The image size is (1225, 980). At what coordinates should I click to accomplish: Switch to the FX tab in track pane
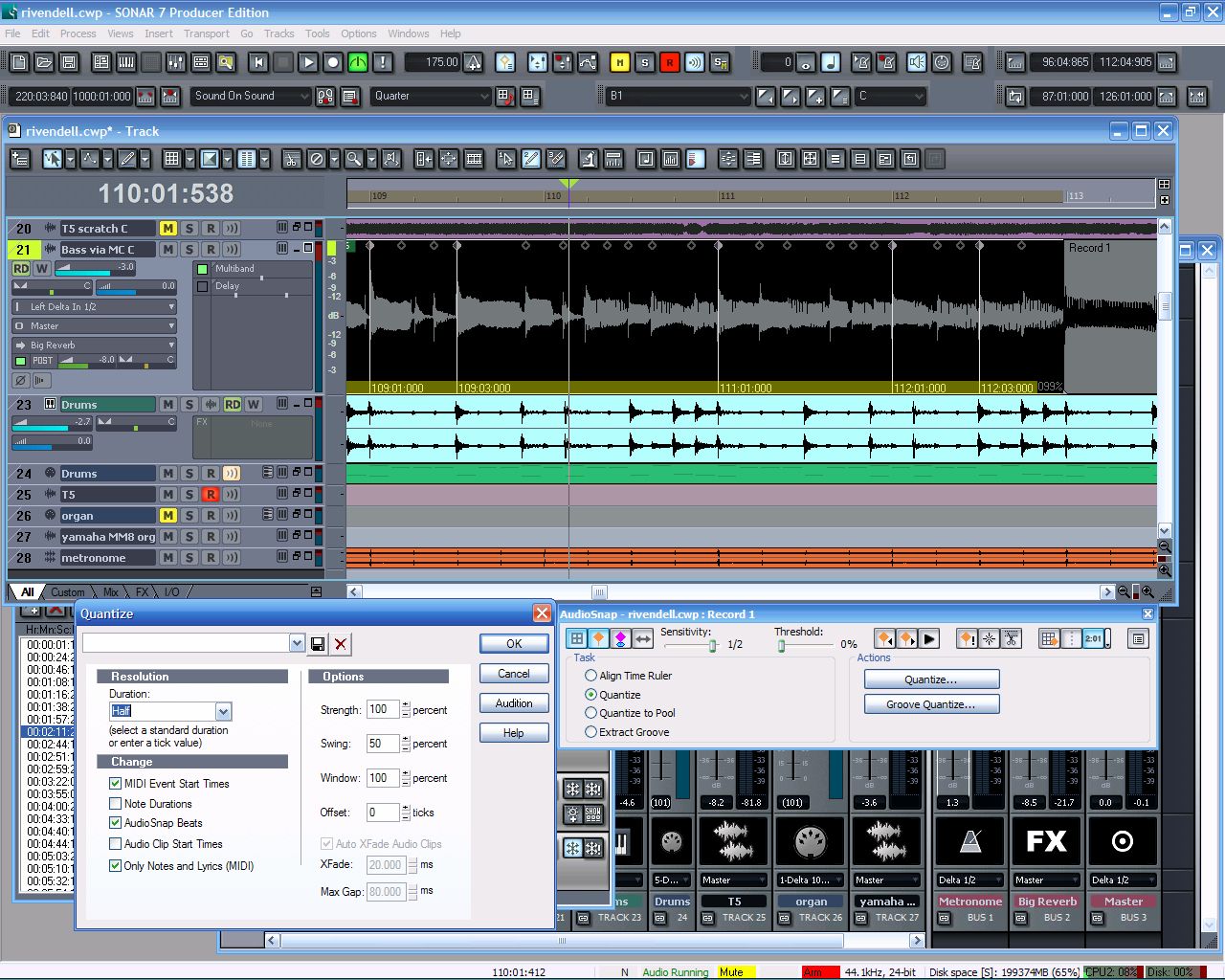coord(142,592)
